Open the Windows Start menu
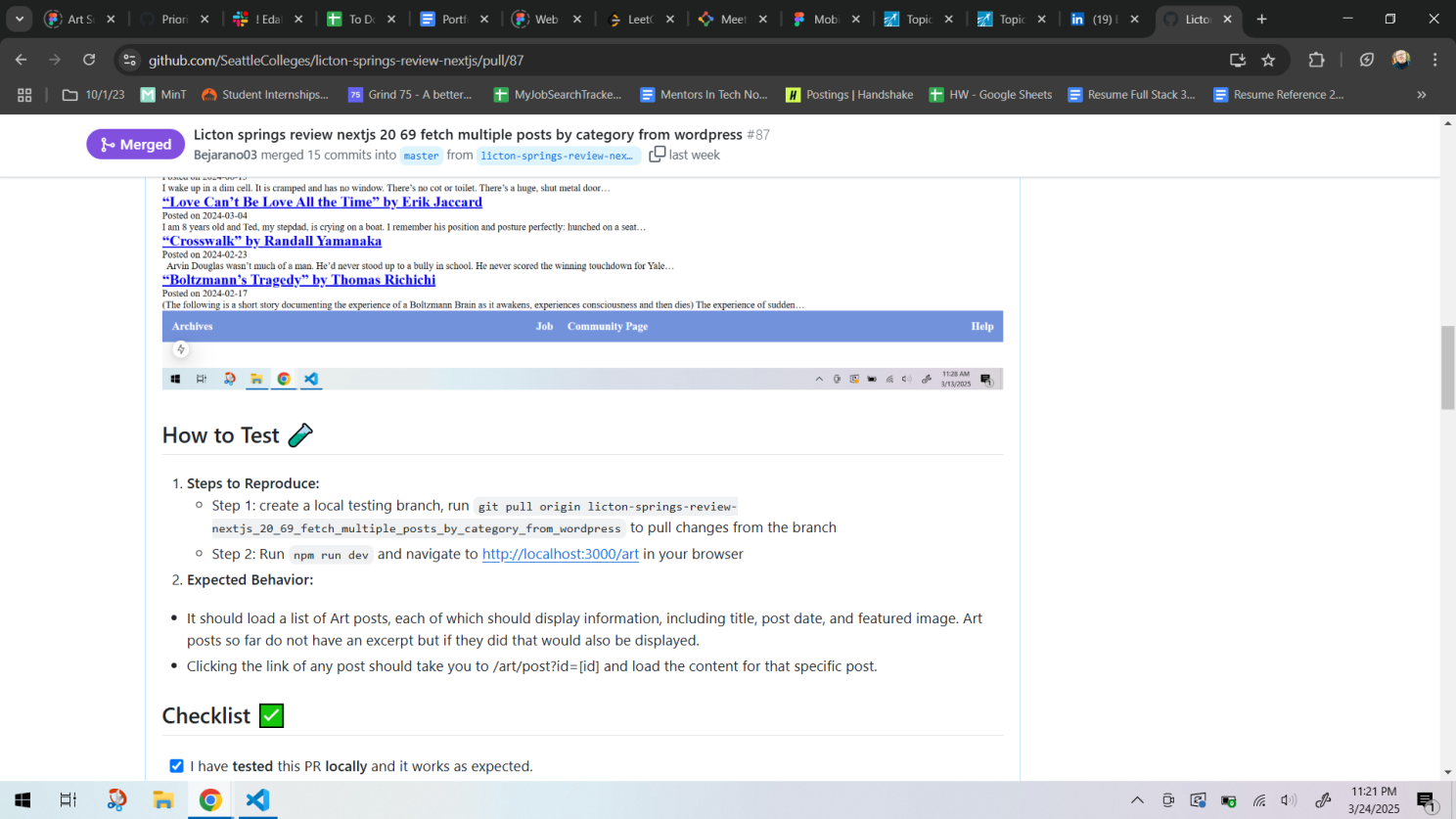 coord(22,800)
